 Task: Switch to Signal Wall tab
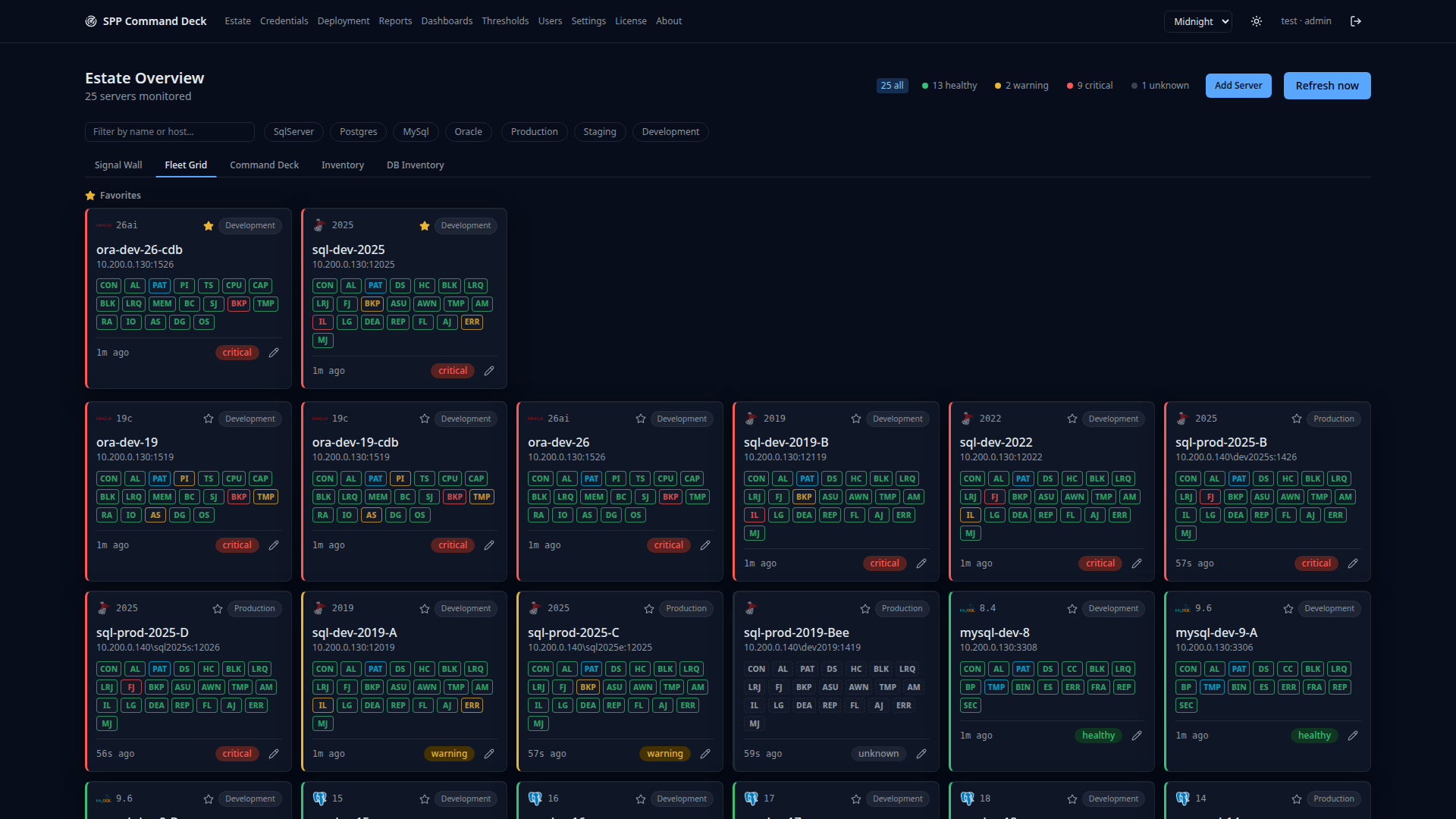tap(118, 165)
